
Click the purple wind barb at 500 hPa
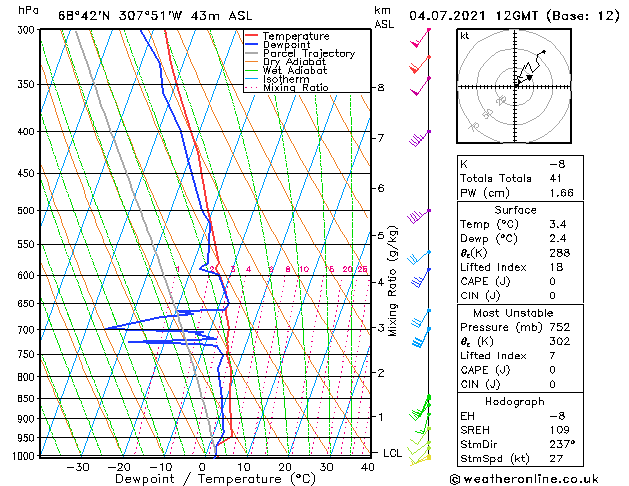coord(419,216)
